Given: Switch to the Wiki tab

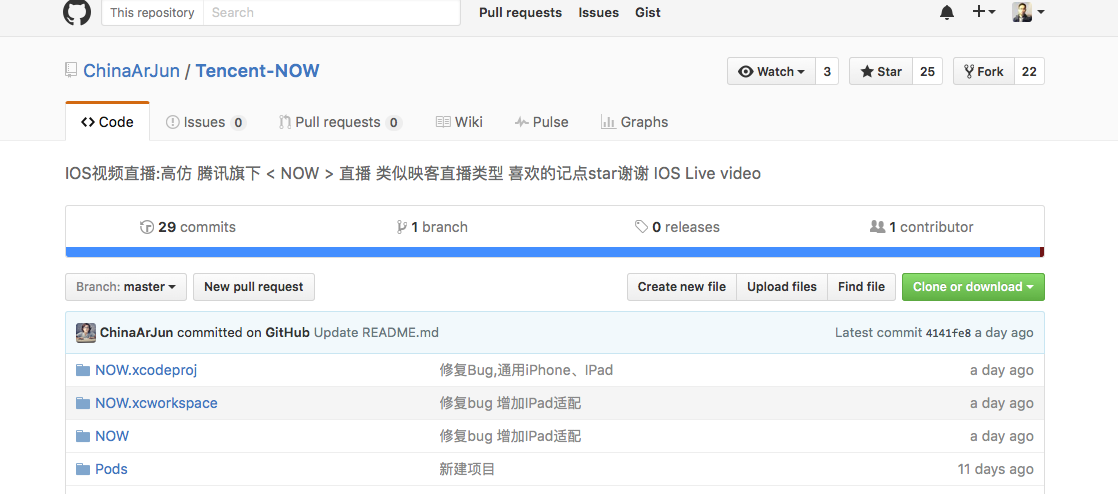Looking at the screenshot, I should point(459,122).
